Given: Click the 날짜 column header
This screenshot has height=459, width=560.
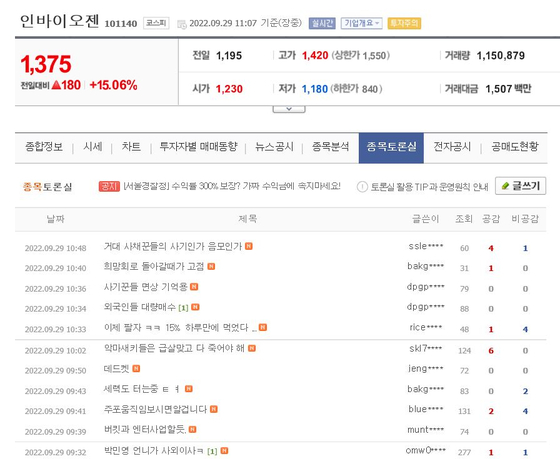Looking at the screenshot, I should click(x=55, y=219).
